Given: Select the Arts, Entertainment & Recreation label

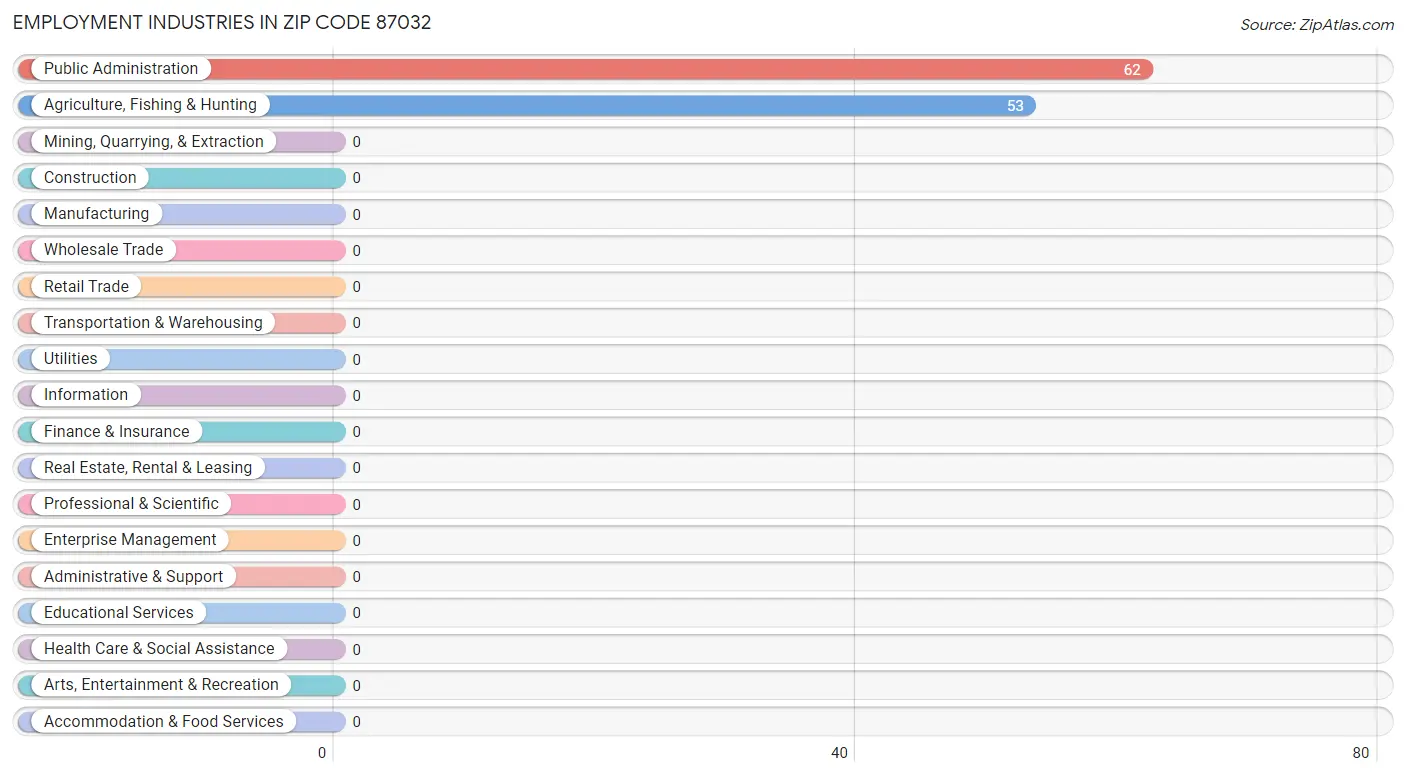Looking at the screenshot, I should 161,685.
